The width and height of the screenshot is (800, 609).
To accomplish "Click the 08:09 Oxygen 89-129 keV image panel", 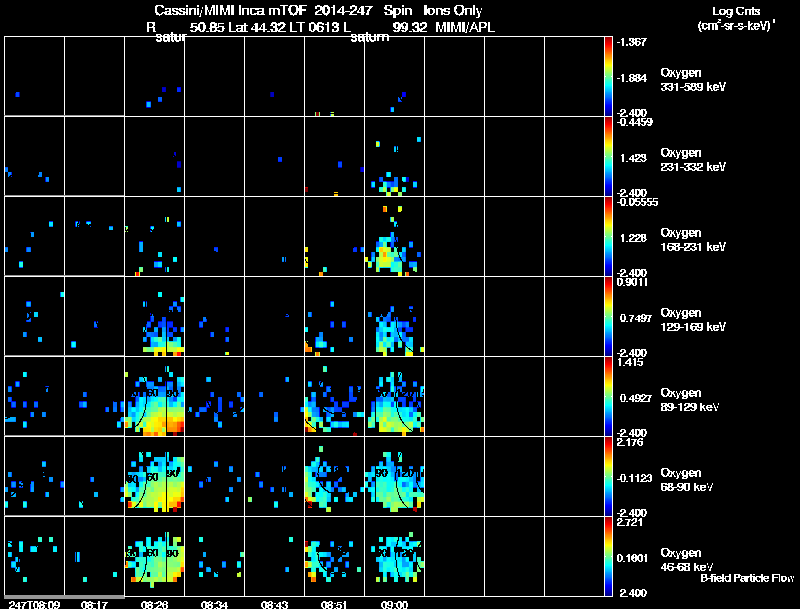I will (x=35, y=396).
